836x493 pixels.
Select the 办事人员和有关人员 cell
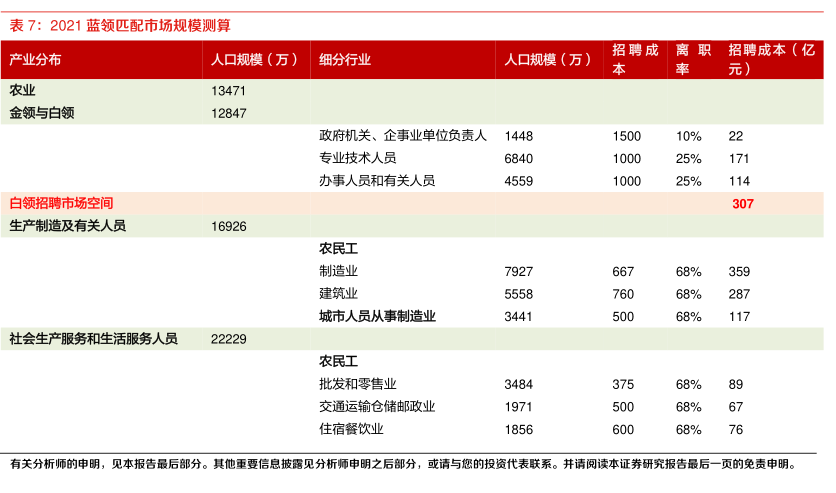tap(377, 181)
